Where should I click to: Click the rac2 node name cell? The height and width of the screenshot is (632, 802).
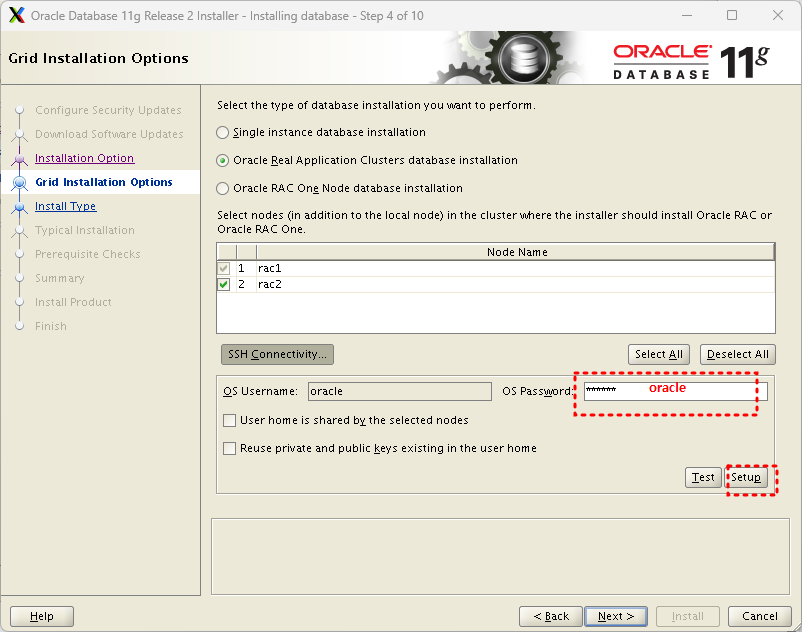pos(516,284)
